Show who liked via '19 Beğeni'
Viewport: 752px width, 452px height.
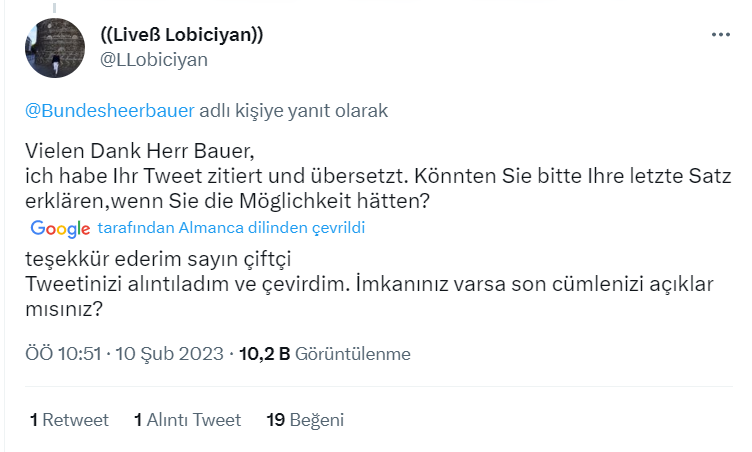coord(305,420)
